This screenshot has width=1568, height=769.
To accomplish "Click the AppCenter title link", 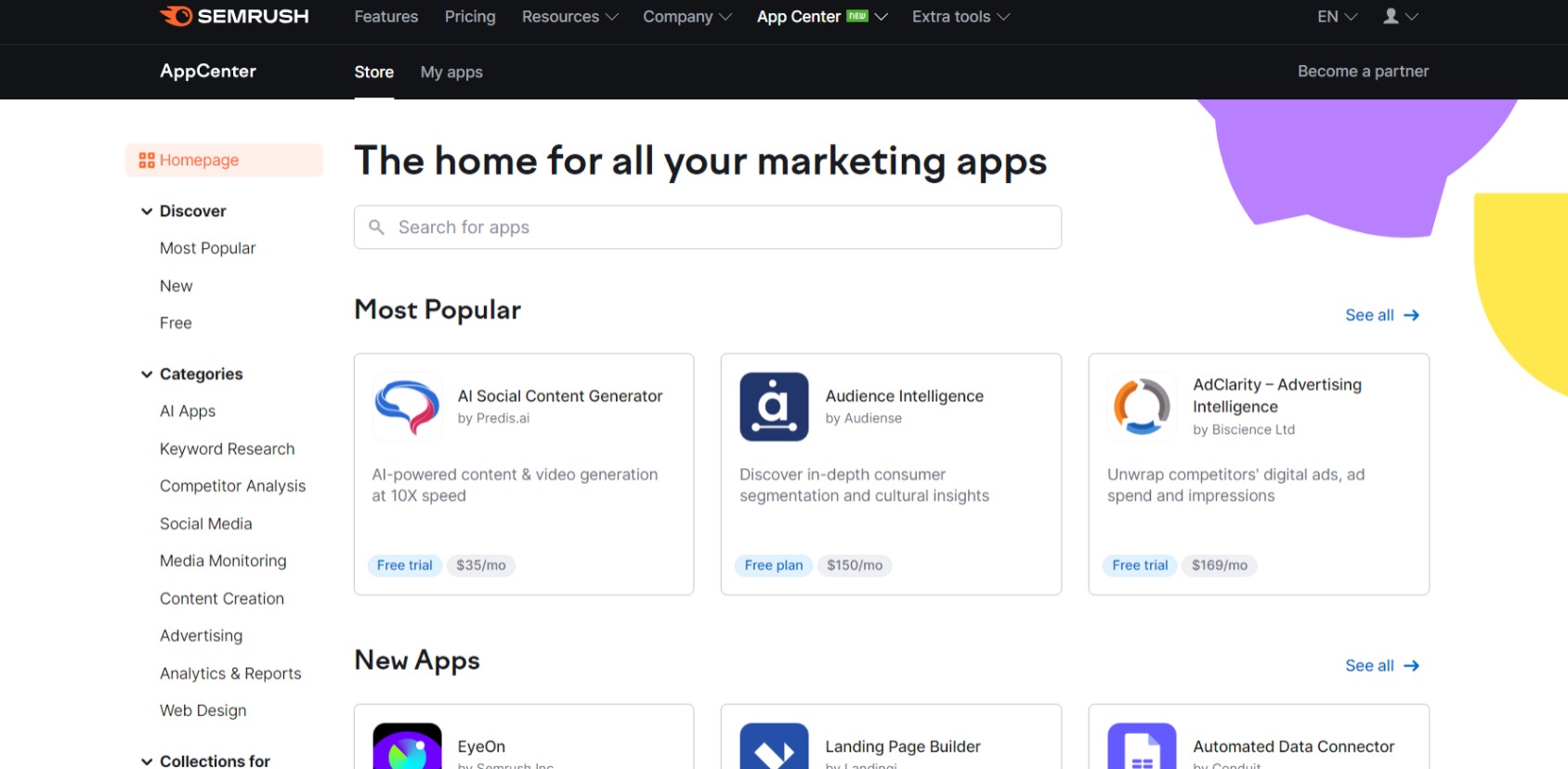I will (x=208, y=71).
